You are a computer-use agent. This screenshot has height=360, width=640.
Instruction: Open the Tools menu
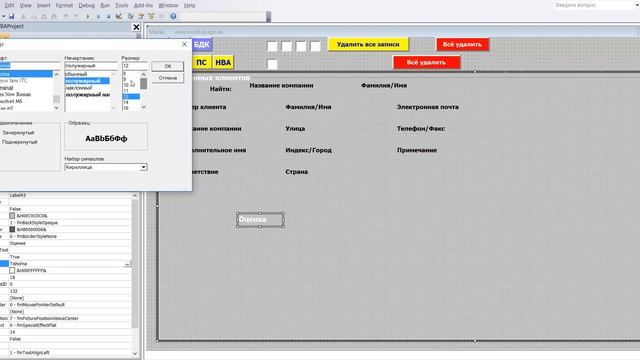click(122, 5)
